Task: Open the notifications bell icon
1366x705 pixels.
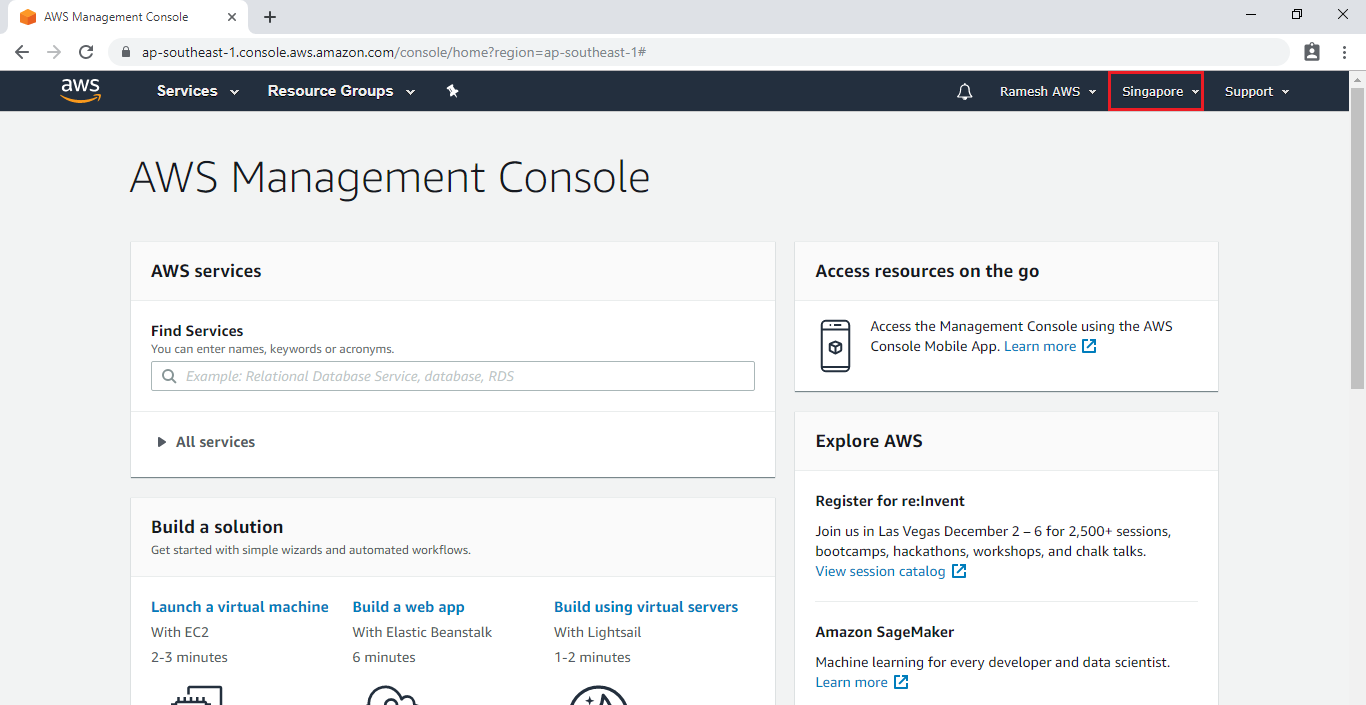Action: coord(965,92)
